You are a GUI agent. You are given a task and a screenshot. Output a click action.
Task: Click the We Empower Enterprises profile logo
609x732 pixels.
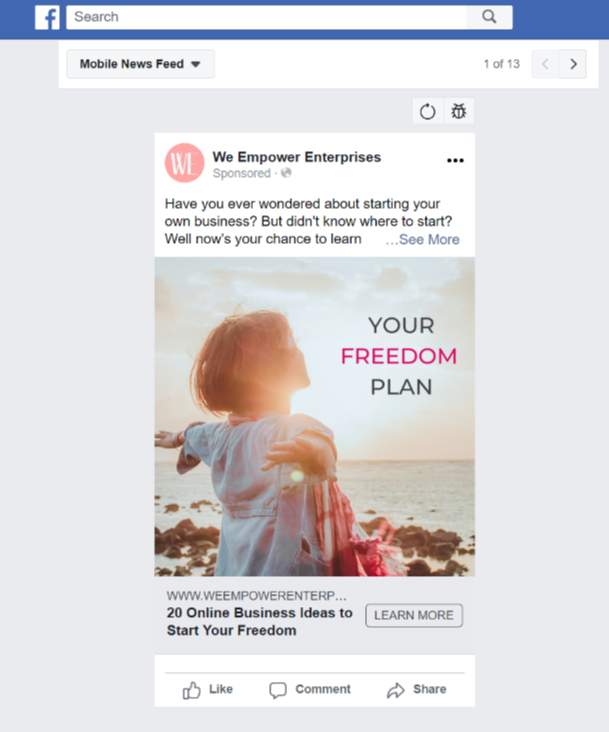pos(184,163)
